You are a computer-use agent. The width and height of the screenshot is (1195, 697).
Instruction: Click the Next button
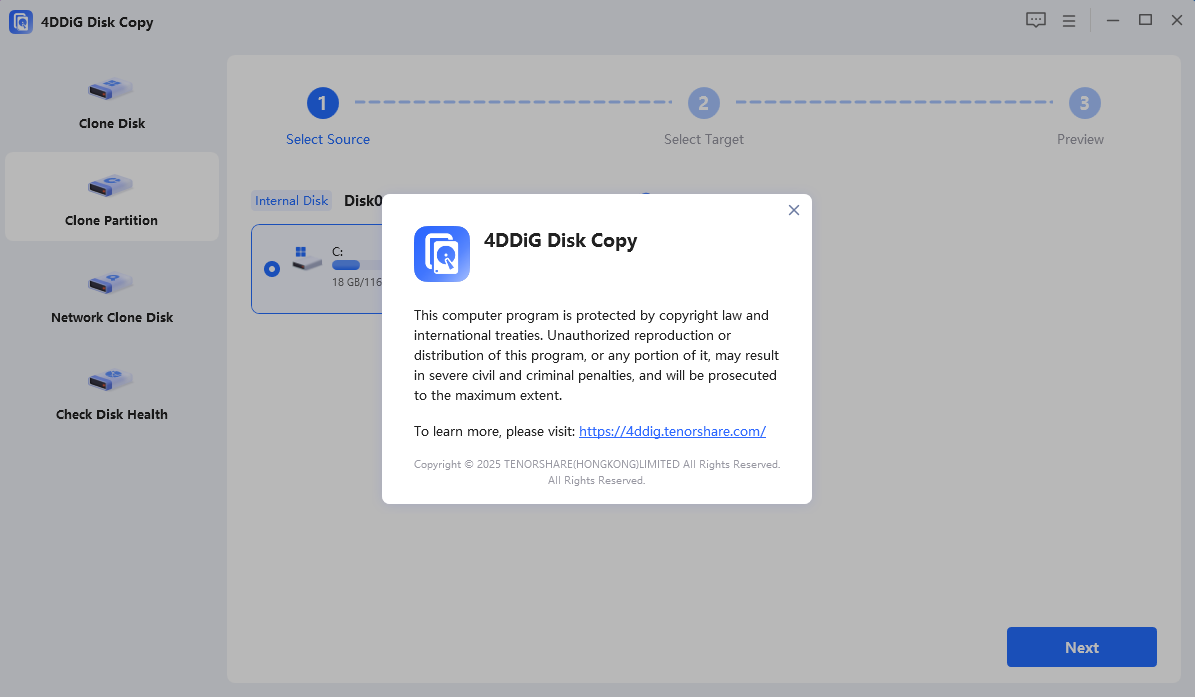(1081, 647)
